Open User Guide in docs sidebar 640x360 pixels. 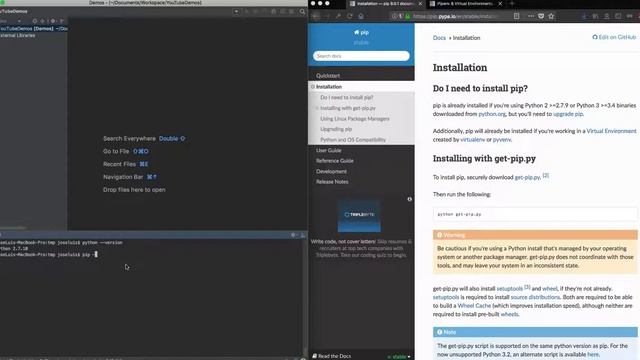tap(329, 150)
